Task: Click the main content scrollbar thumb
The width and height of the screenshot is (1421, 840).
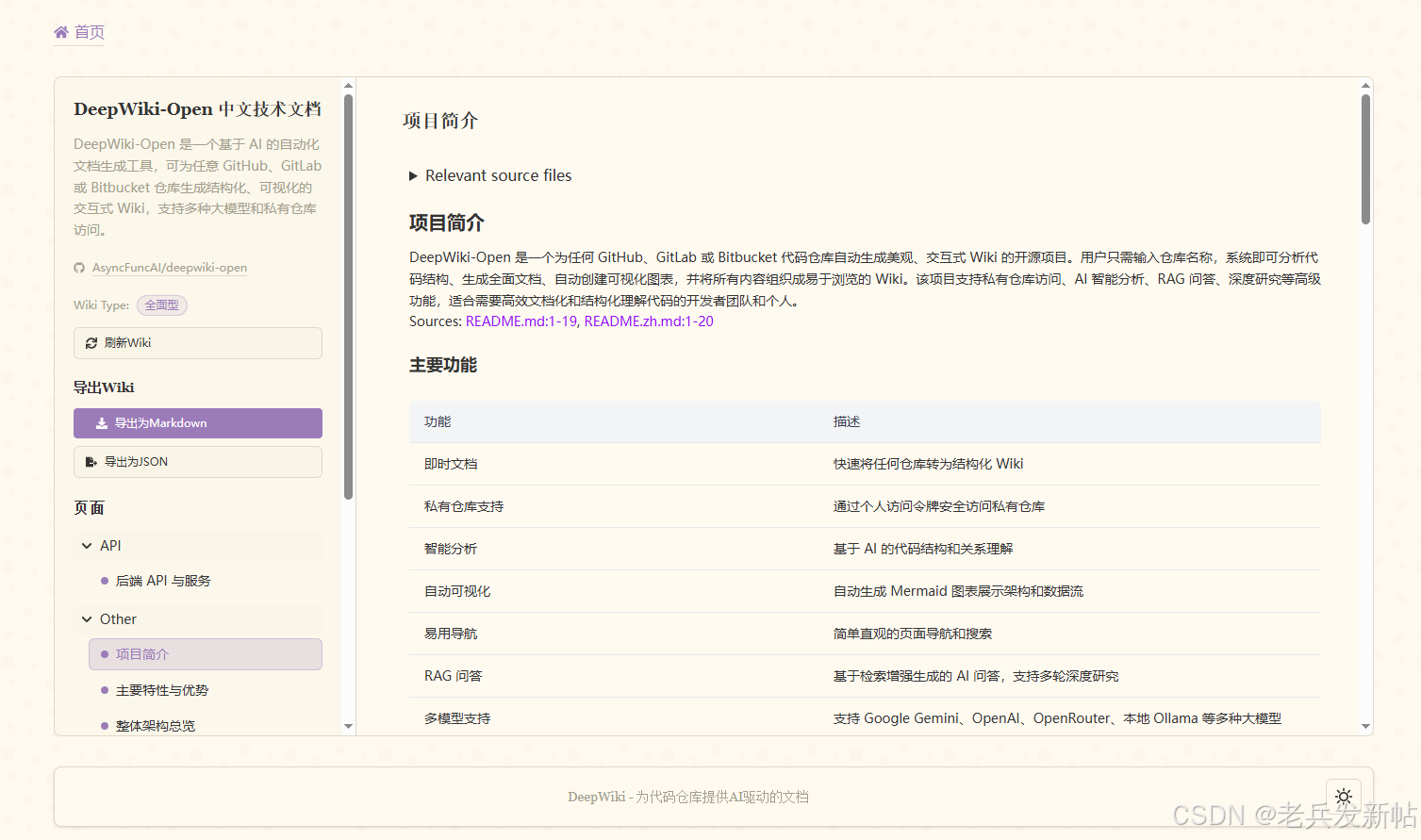Action: tap(1365, 158)
